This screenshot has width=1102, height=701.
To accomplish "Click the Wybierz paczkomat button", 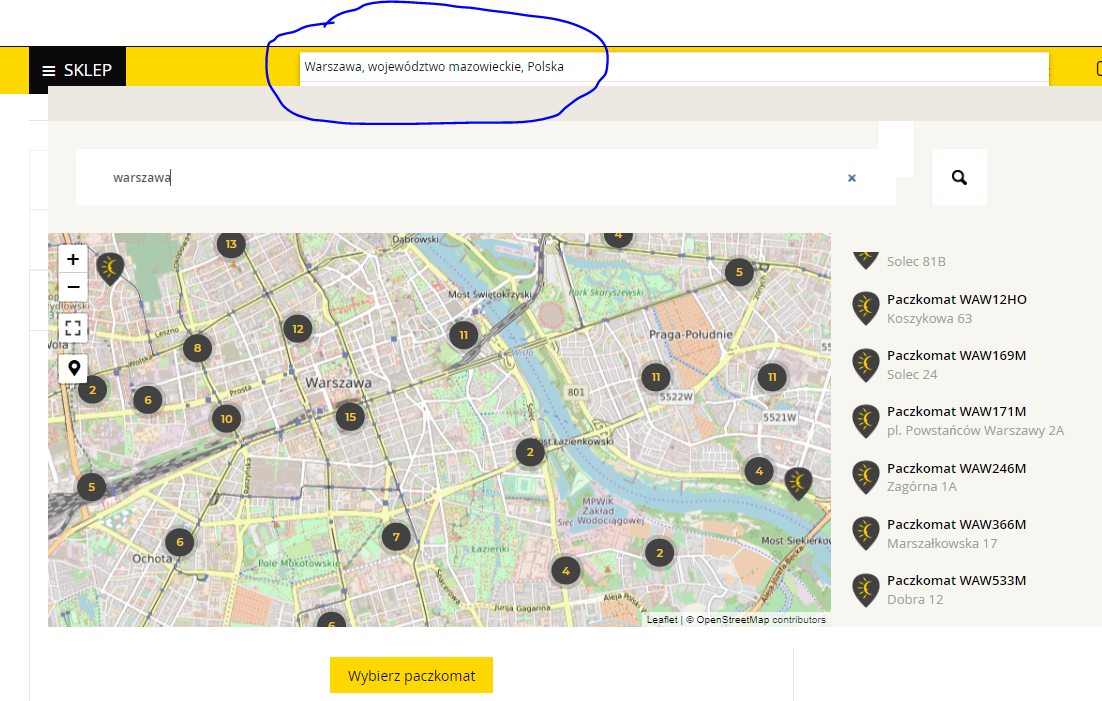I will click(x=411, y=676).
